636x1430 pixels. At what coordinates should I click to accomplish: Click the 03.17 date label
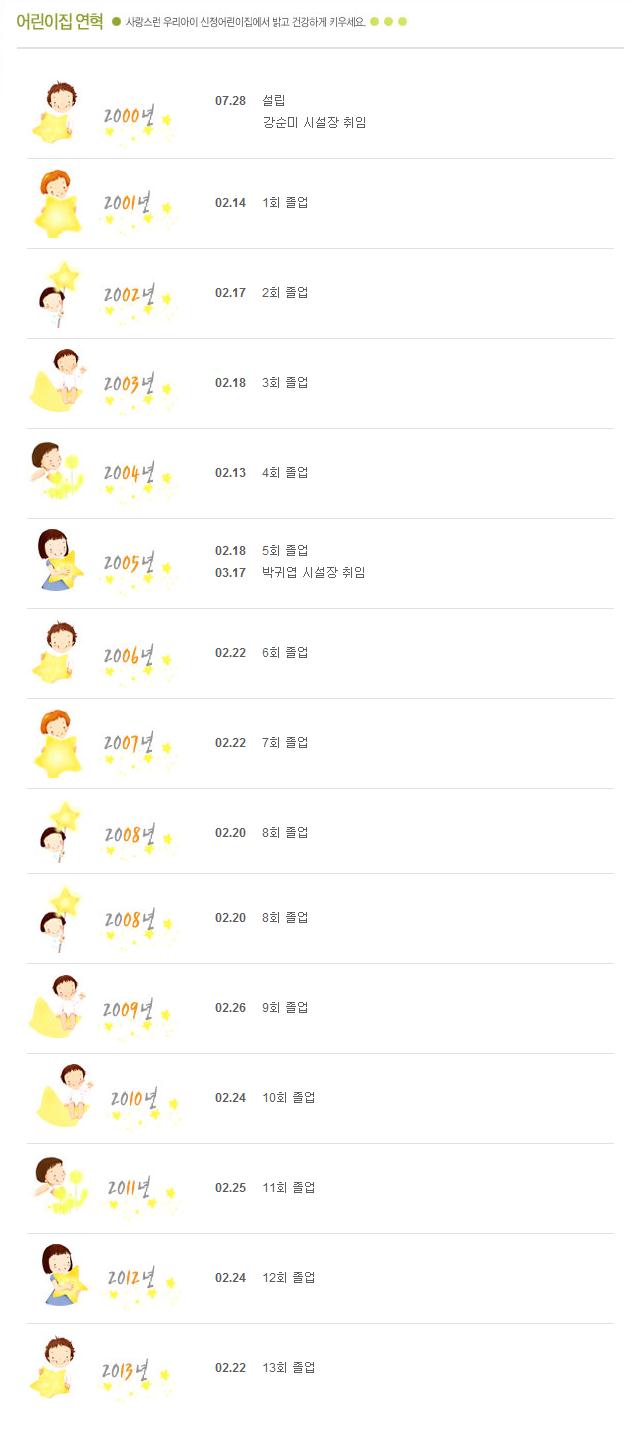tap(230, 573)
